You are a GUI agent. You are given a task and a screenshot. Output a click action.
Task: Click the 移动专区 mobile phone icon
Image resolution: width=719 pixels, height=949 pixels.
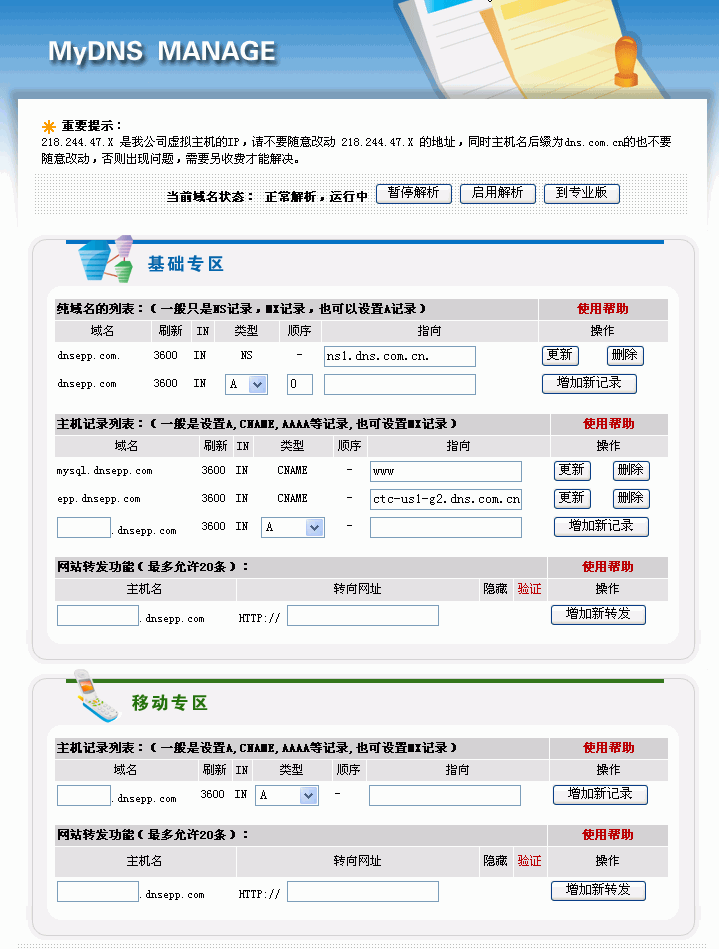96,696
